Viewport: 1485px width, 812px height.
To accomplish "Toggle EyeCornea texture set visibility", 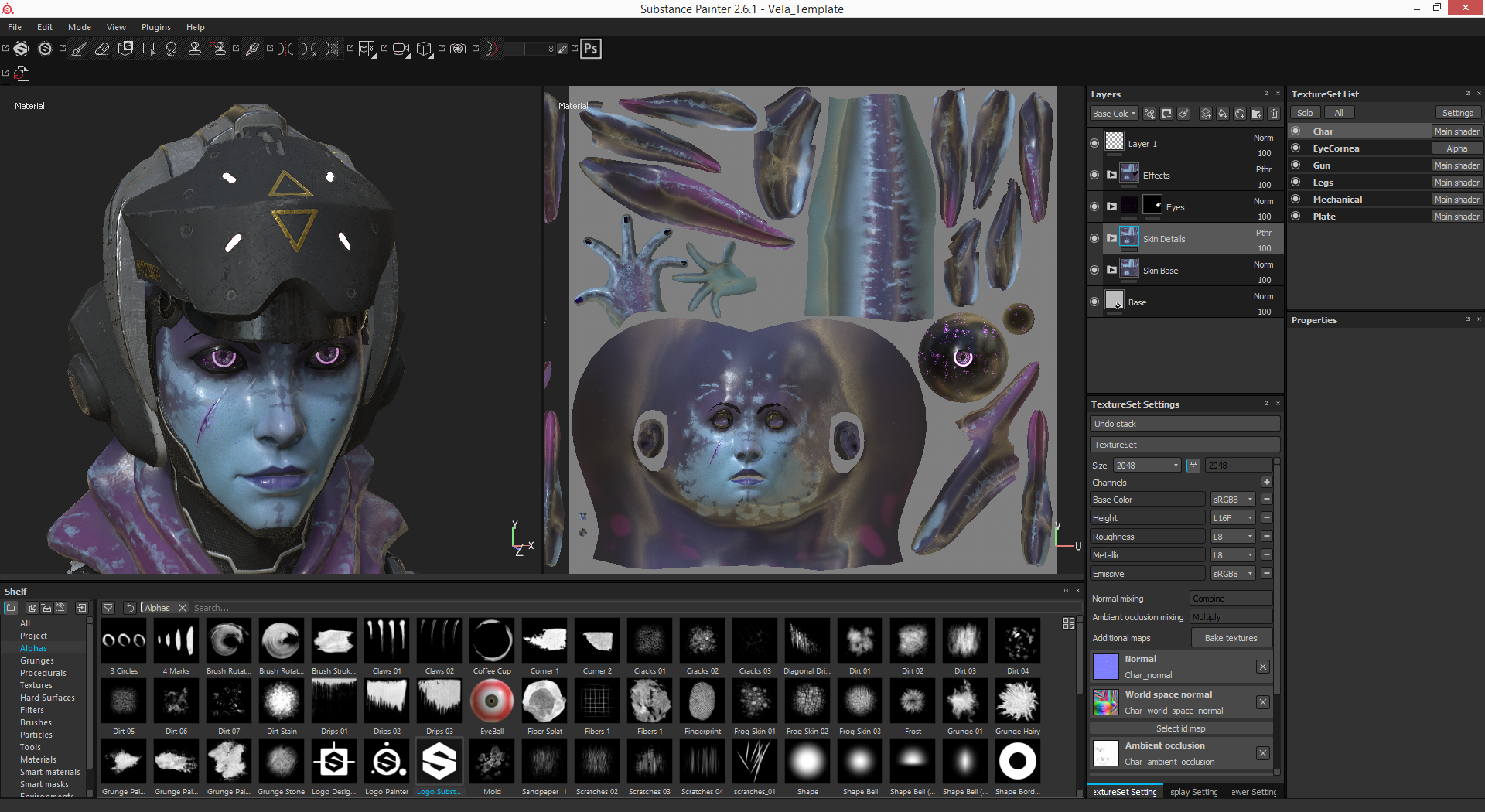I will click(1296, 148).
